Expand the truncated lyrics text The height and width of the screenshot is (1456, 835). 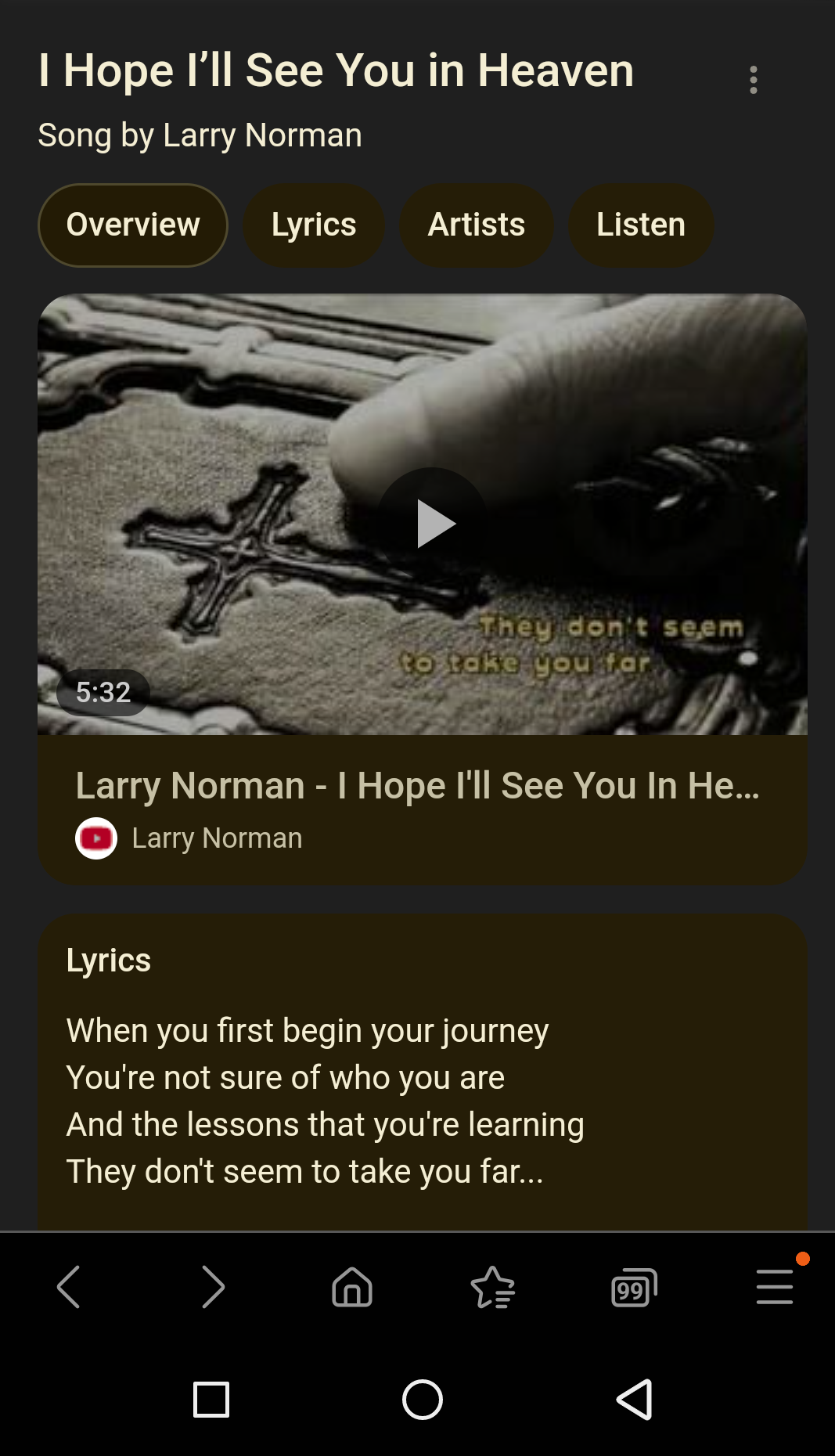click(x=325, y=1101)
